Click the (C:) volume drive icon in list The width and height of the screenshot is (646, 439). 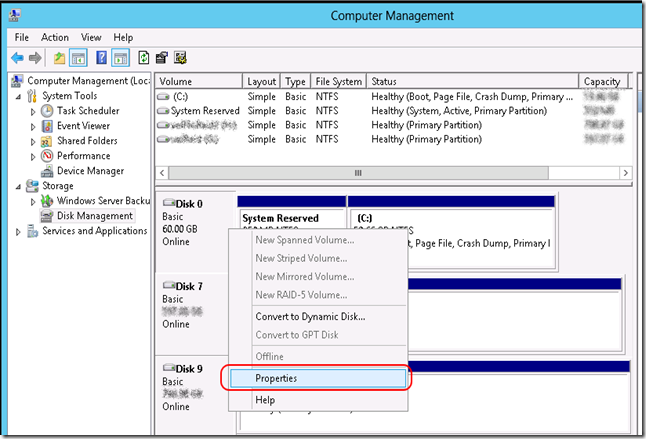pos(164,97)
